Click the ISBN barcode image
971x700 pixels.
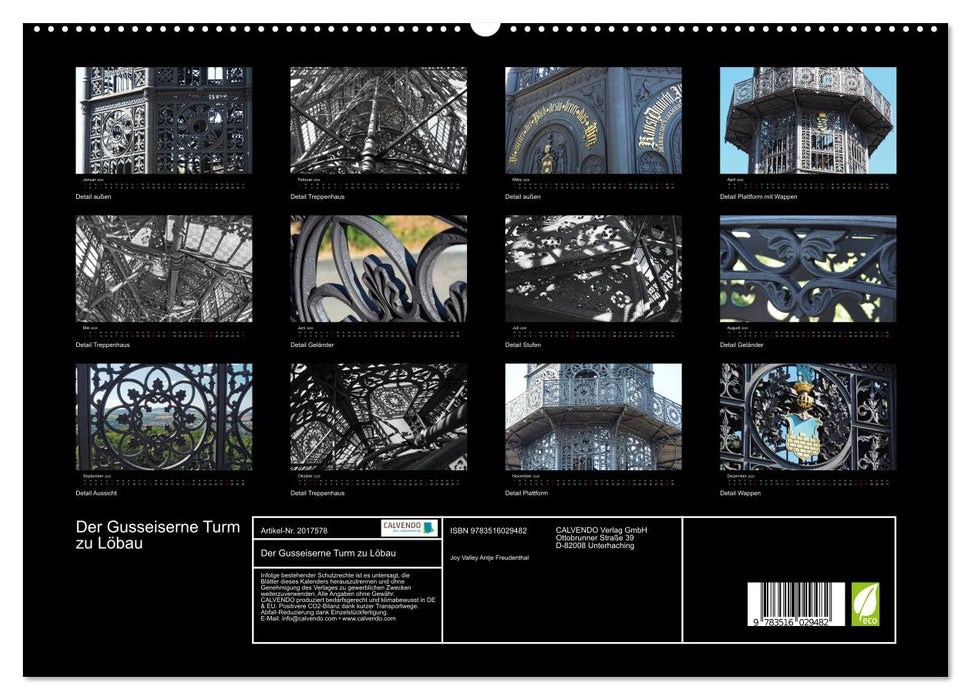point(795,607)
